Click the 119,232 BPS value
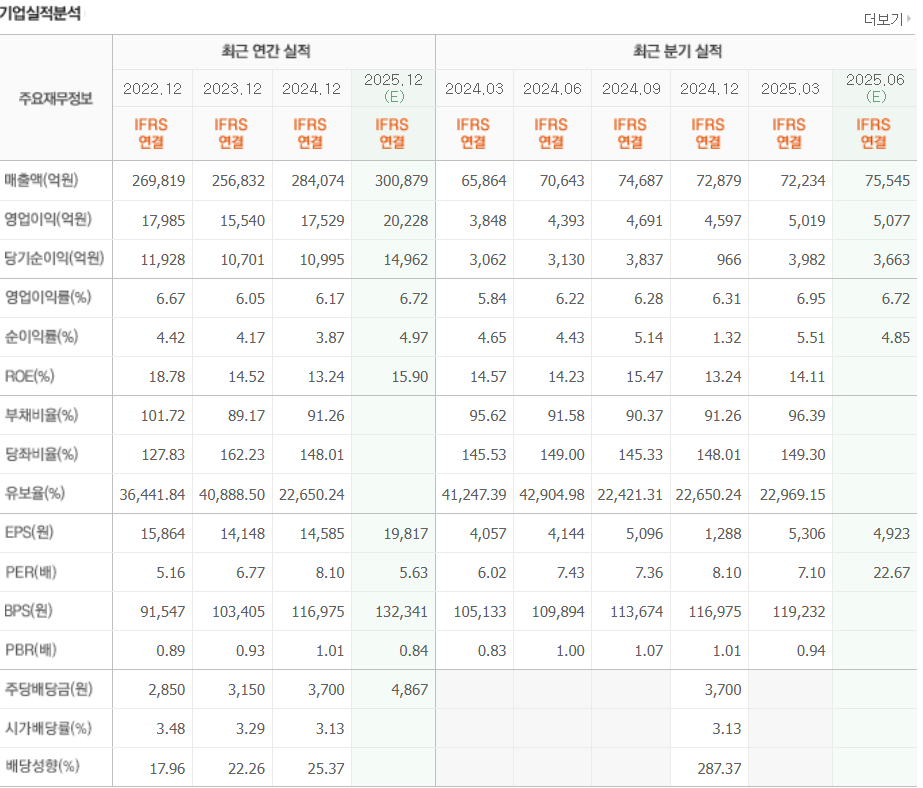This screenshot has height=788, width=923. tap(799, 612)
